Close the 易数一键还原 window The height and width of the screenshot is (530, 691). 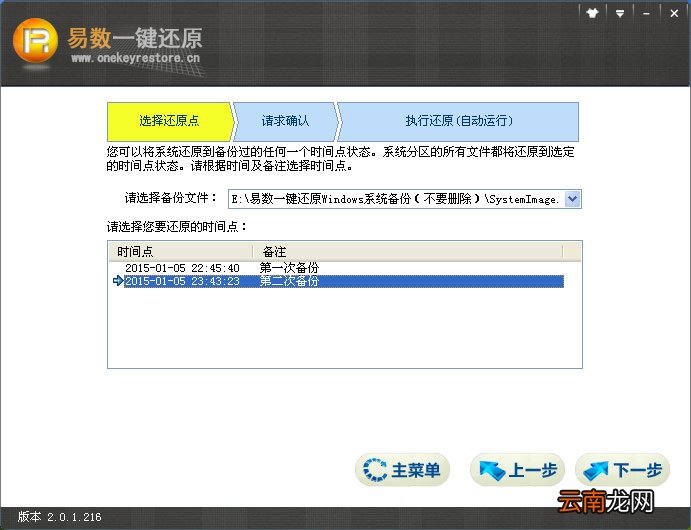tap(674, 13)
